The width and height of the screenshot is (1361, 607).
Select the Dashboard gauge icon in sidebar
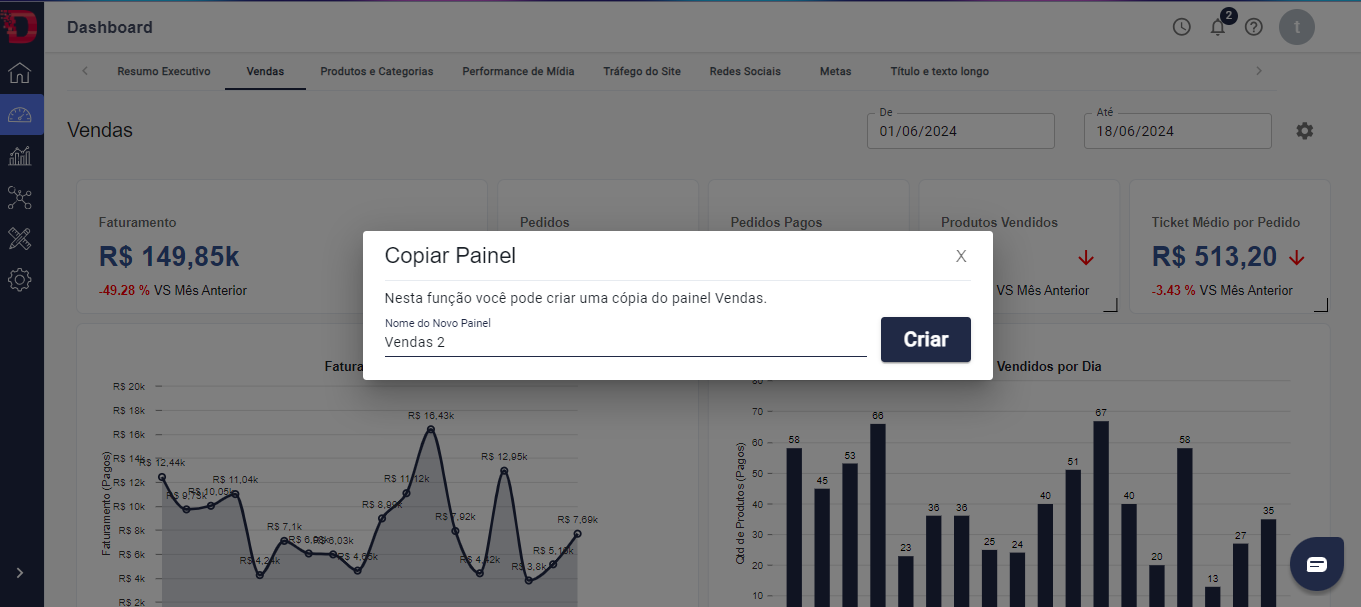coord(20,114)
